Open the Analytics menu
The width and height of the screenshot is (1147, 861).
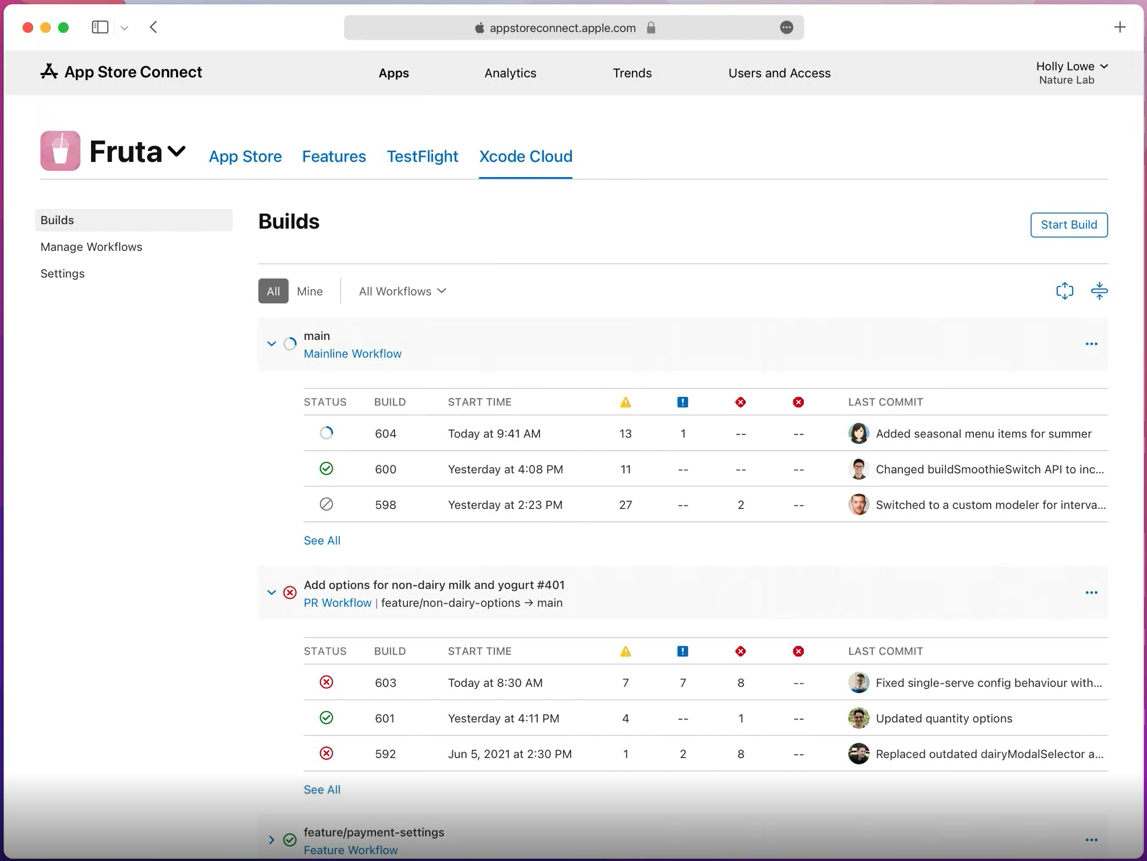[x=510, y=73]
